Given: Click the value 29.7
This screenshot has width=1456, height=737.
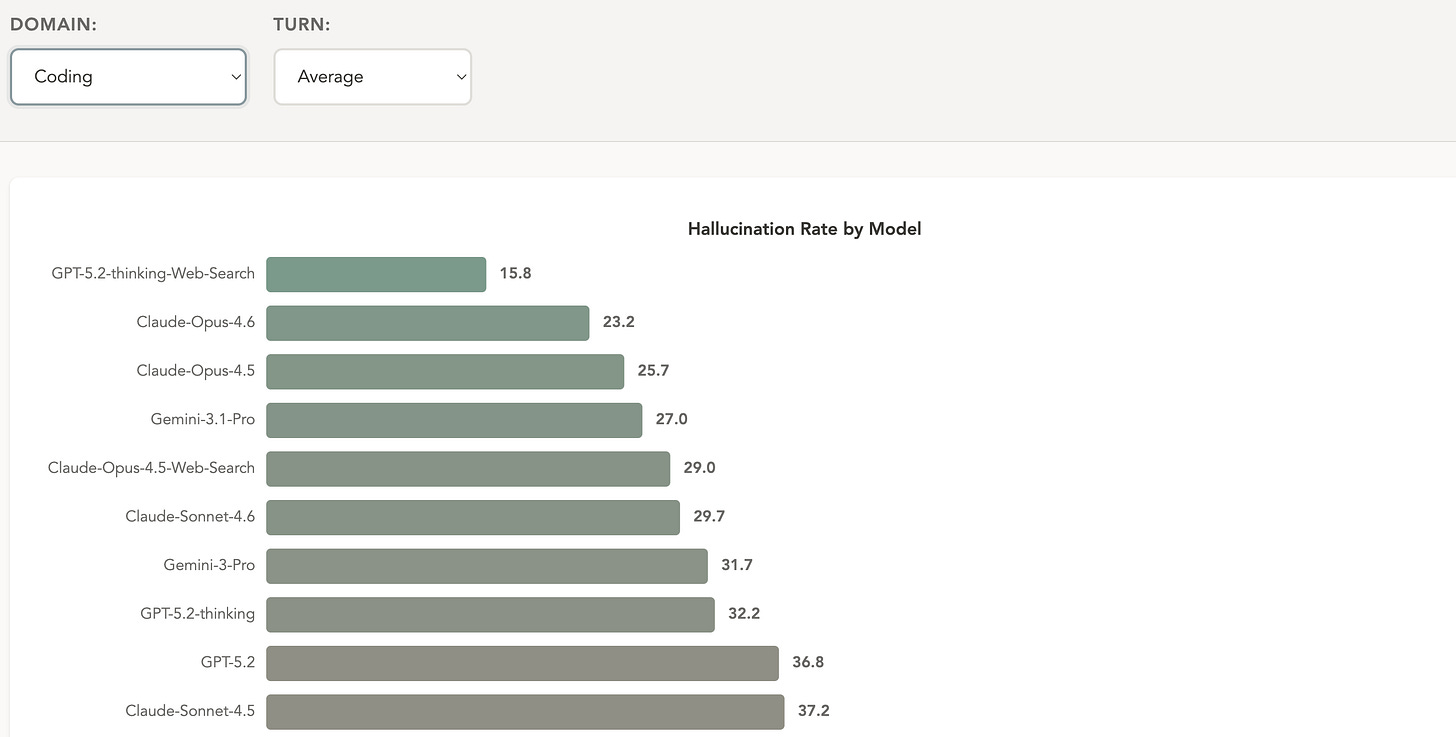Looking at the screenshot, I should (x=709, y=517).
